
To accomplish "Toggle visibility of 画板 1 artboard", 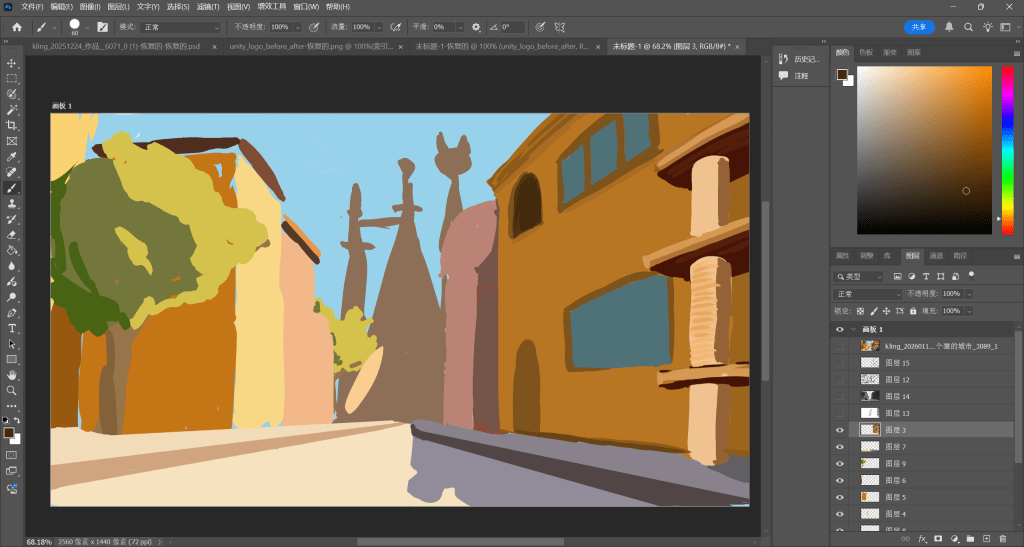I will point(840,329).
